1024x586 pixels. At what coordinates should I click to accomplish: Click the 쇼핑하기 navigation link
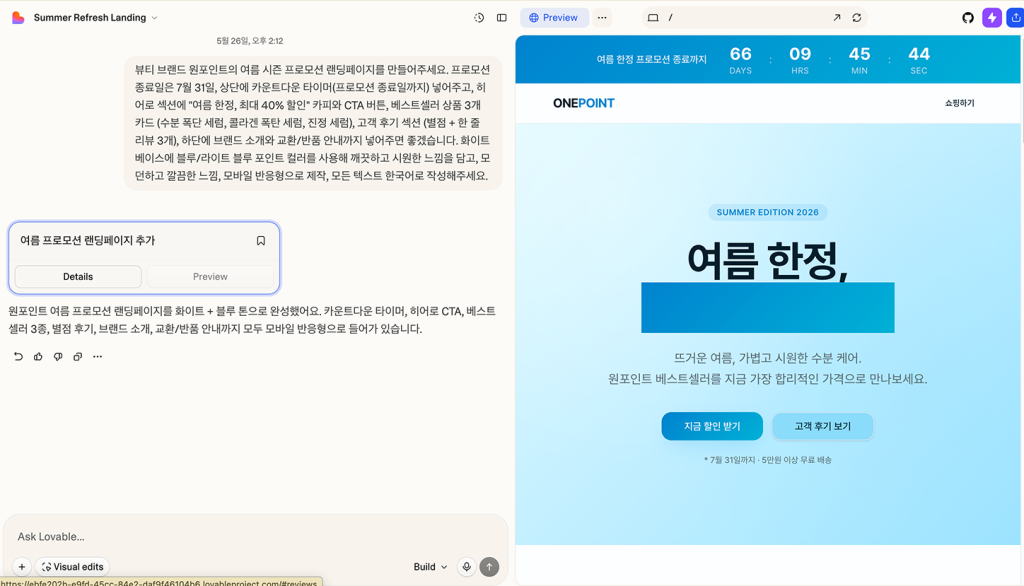point(959,103)
